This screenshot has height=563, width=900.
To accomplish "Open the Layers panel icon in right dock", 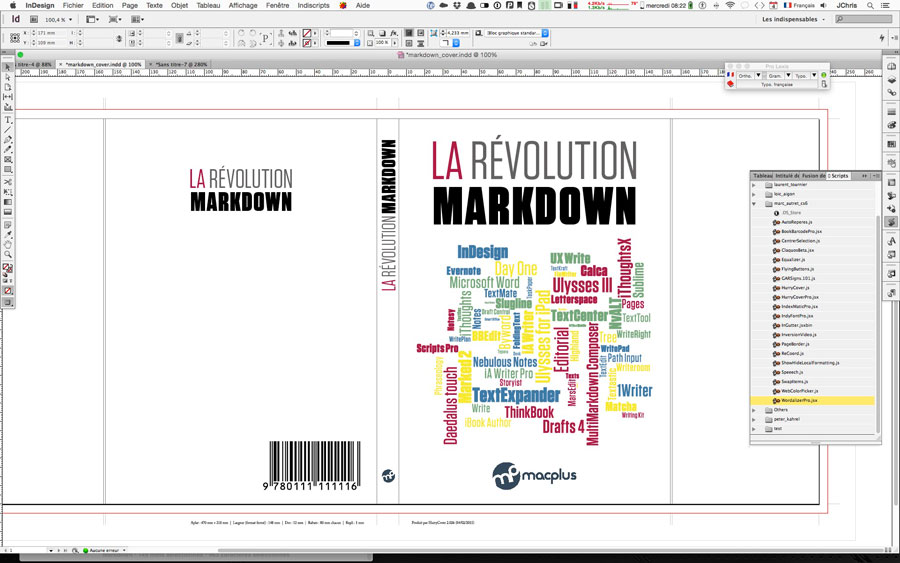I will pos(891,80).
